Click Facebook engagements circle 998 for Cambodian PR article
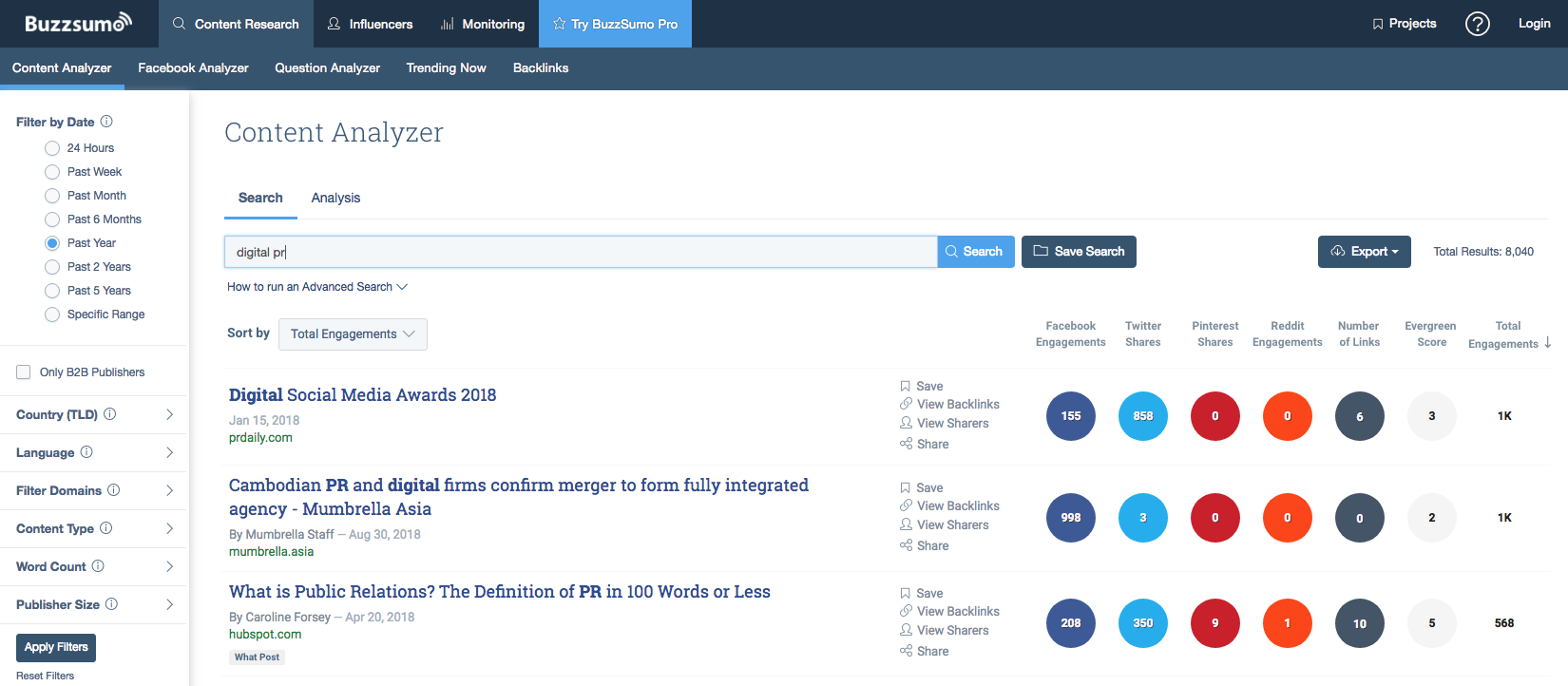 pos(1071,518)
